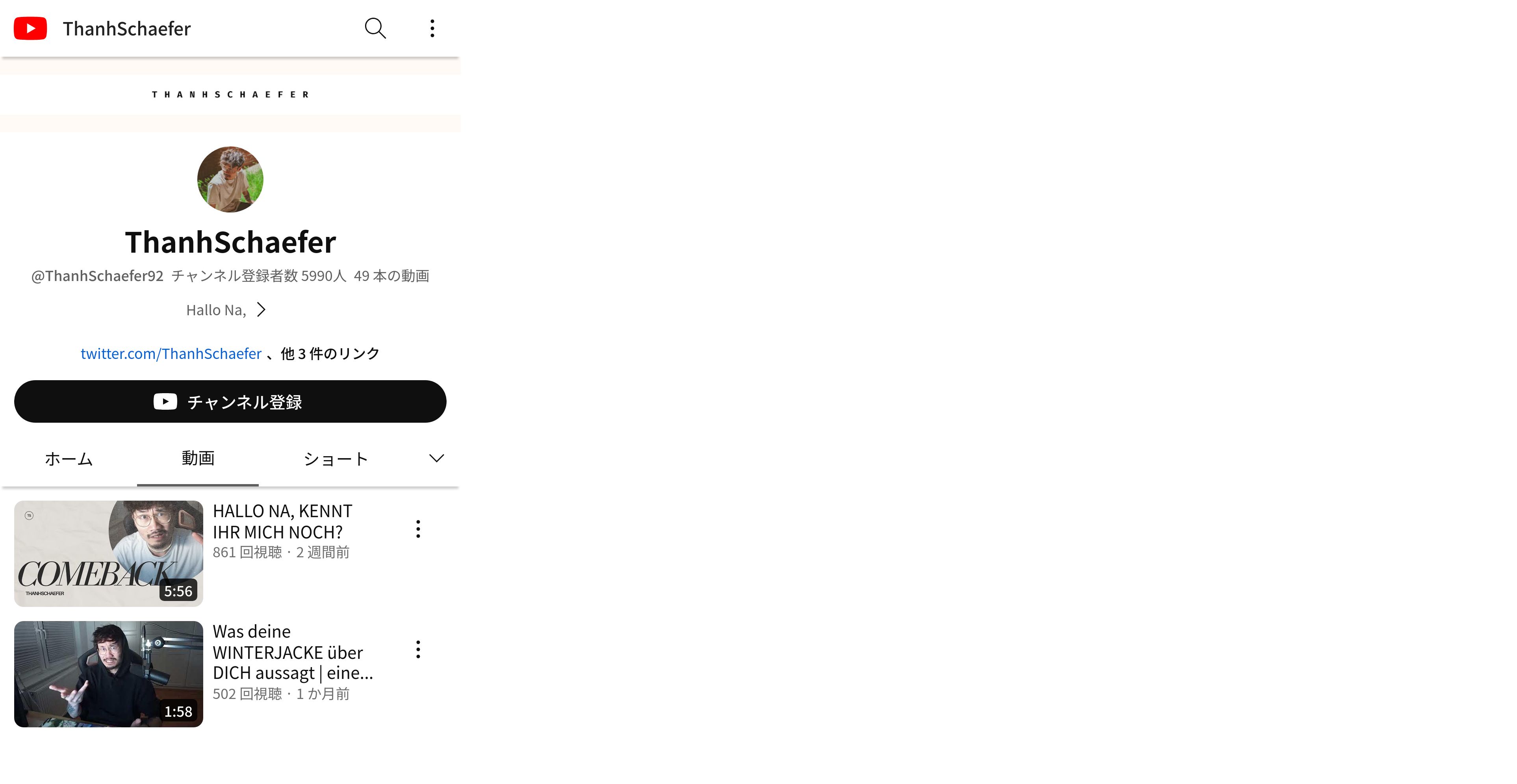
Task: Open options for HALLO NA video
Action: [x=418, y=529]
